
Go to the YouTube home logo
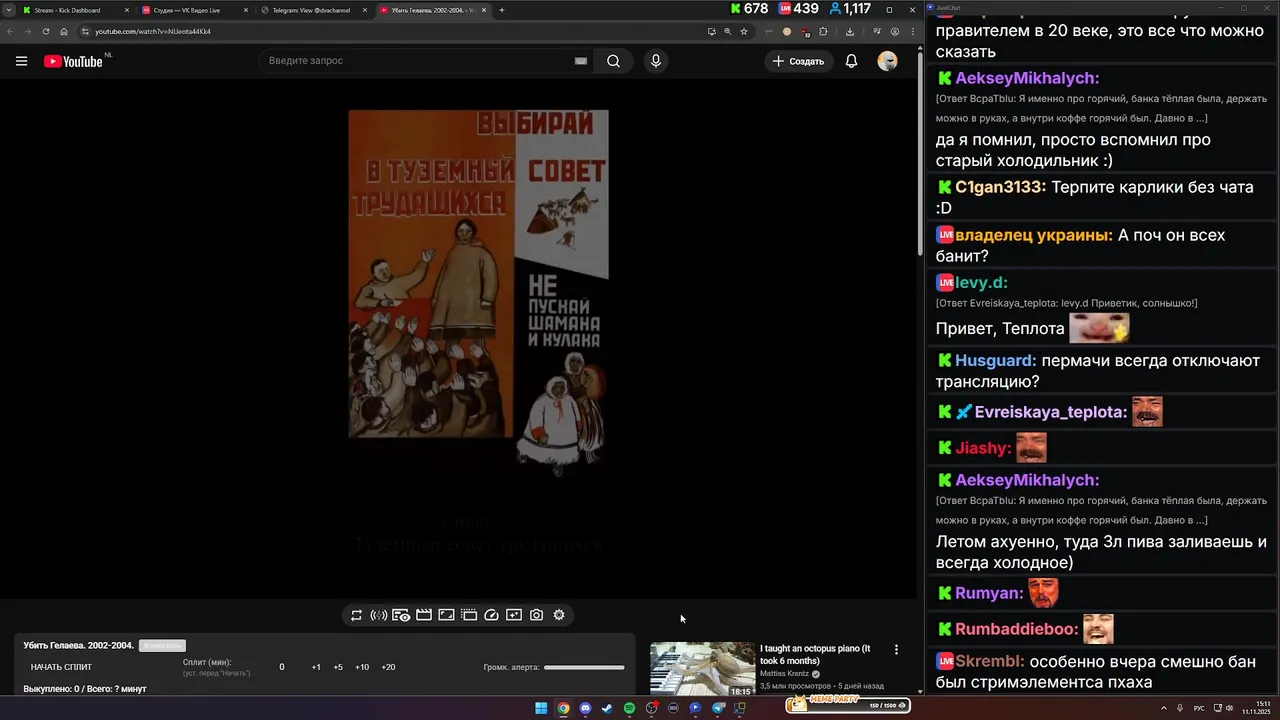73,61
